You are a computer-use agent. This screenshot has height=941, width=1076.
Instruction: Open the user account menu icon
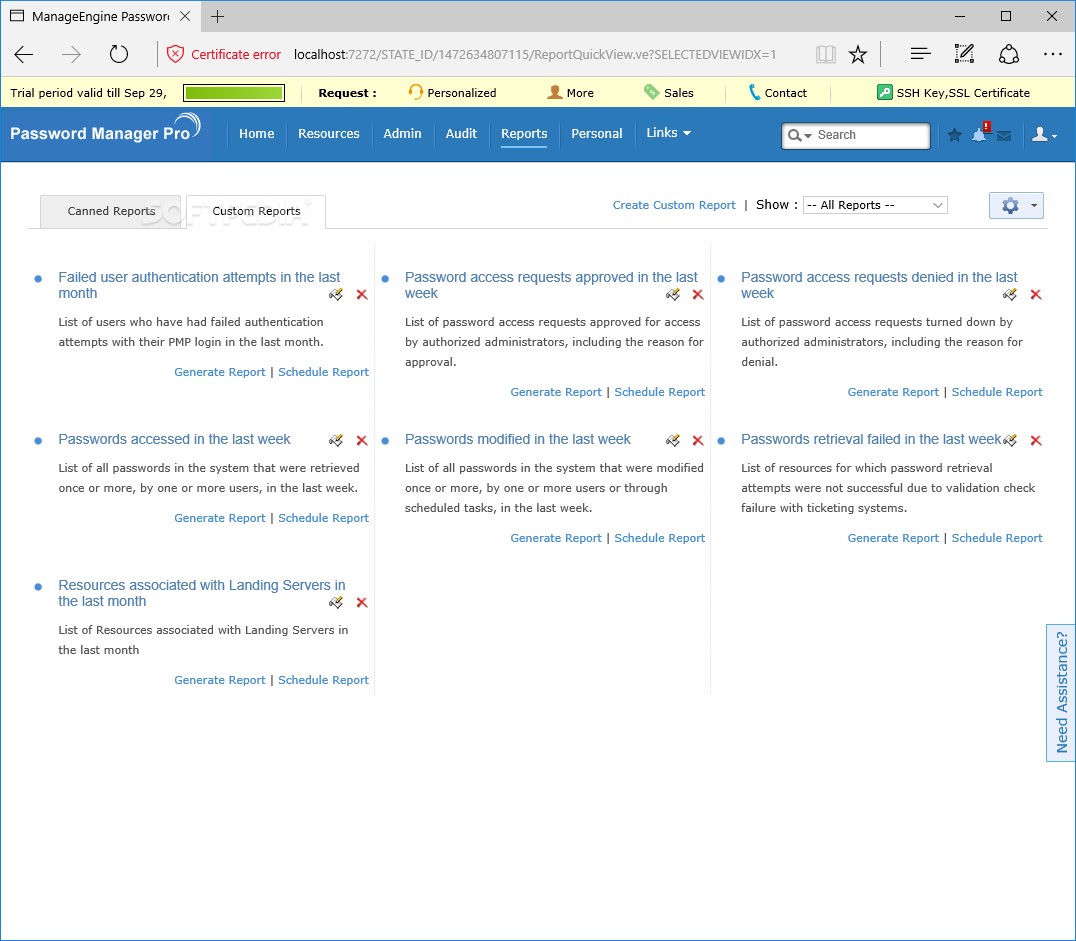pyautogui.click(x=1044, y=135)
